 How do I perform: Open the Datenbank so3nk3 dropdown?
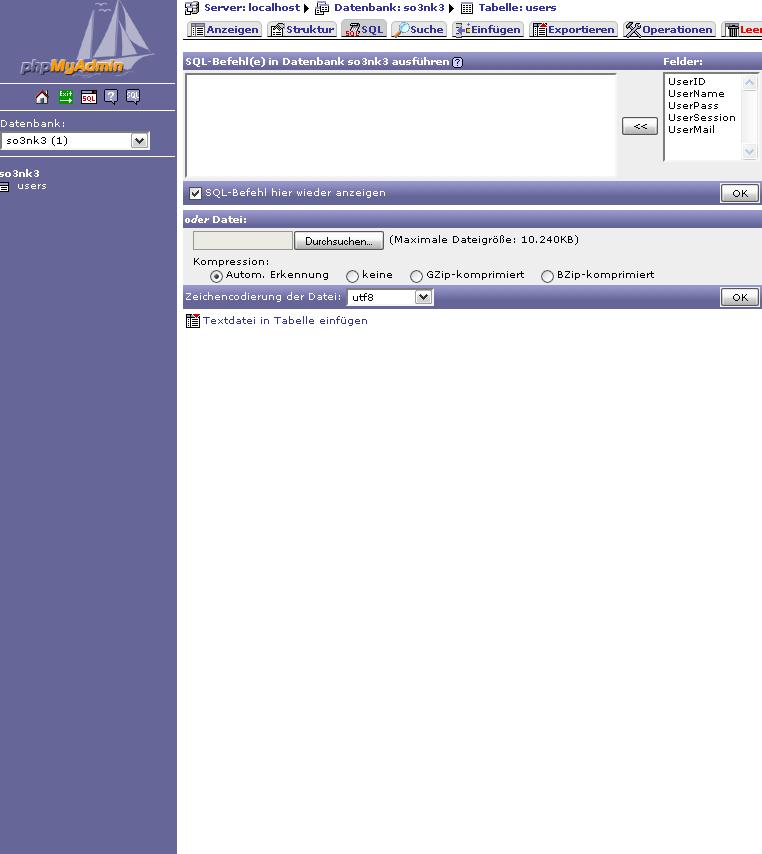139,141
